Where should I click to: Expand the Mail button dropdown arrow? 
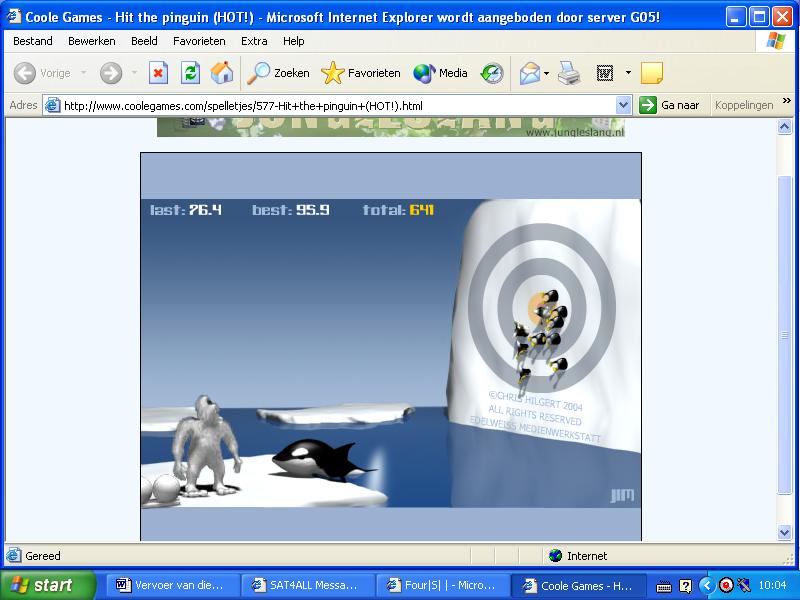coord(546,73)
